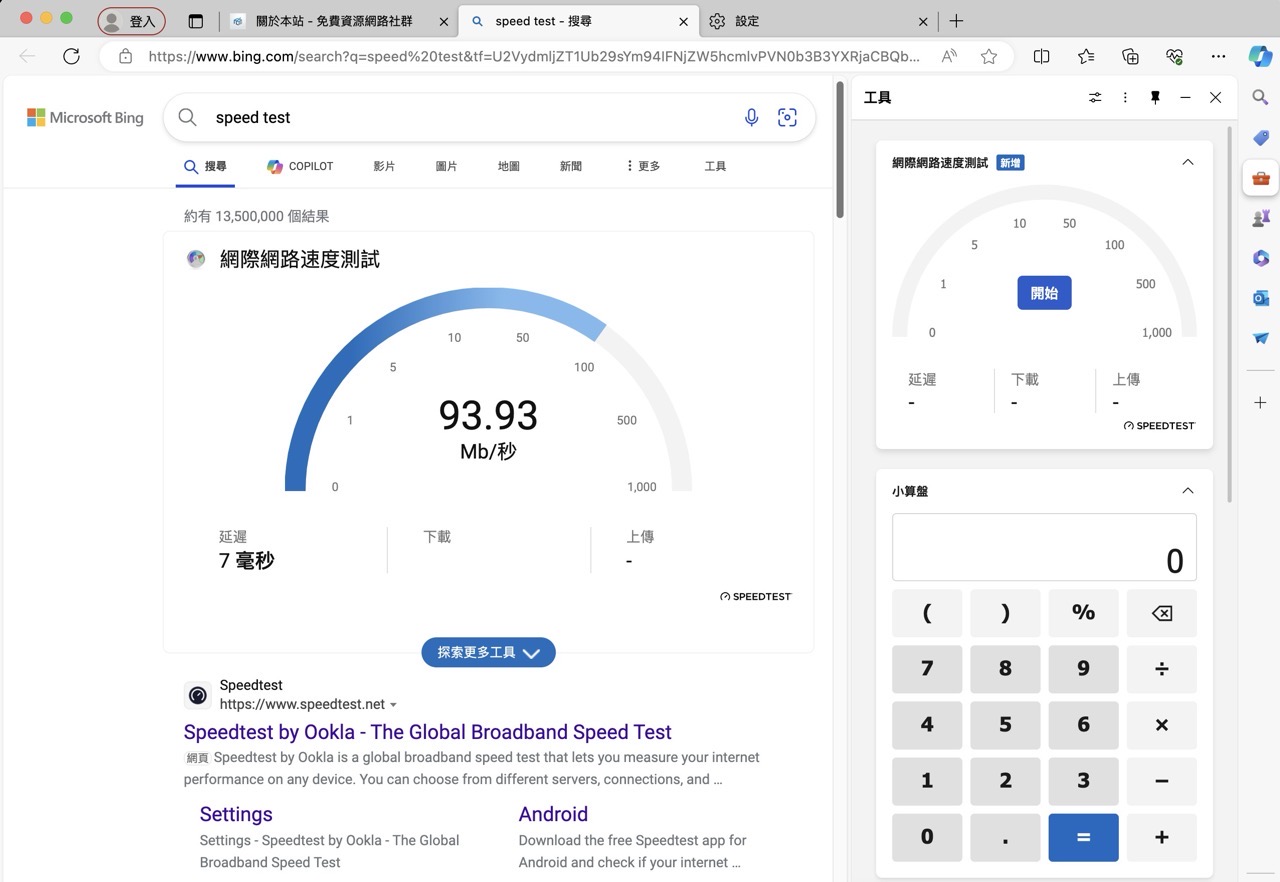
Task: Click the Bing search magnifier icon
Action: (x=187, y=118)
